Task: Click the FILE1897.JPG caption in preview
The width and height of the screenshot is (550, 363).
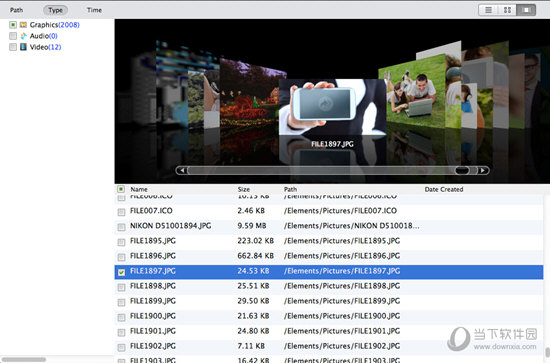Action: (332, 144)
